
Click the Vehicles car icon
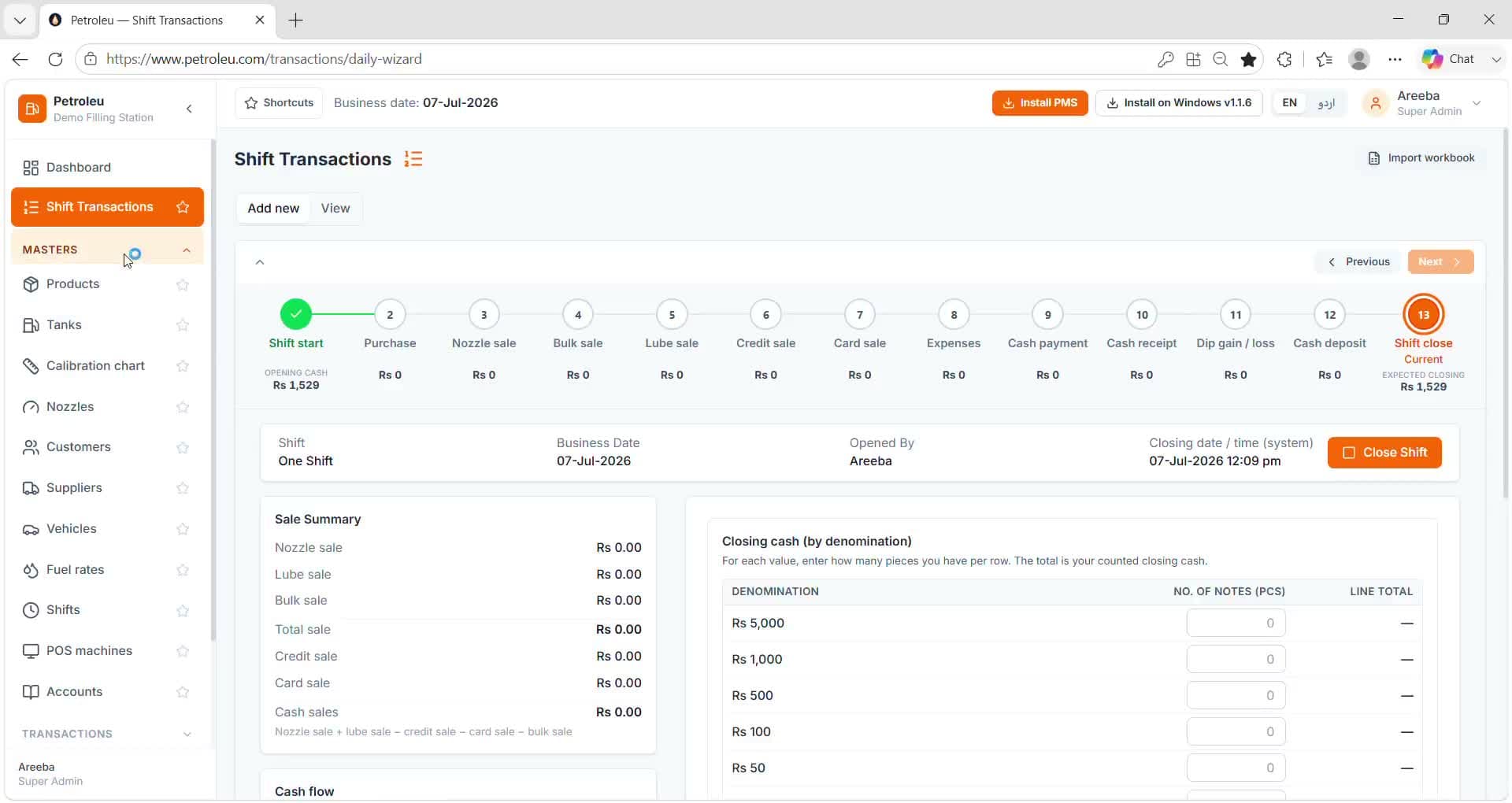pyautogui.click(x=31, y=529)
